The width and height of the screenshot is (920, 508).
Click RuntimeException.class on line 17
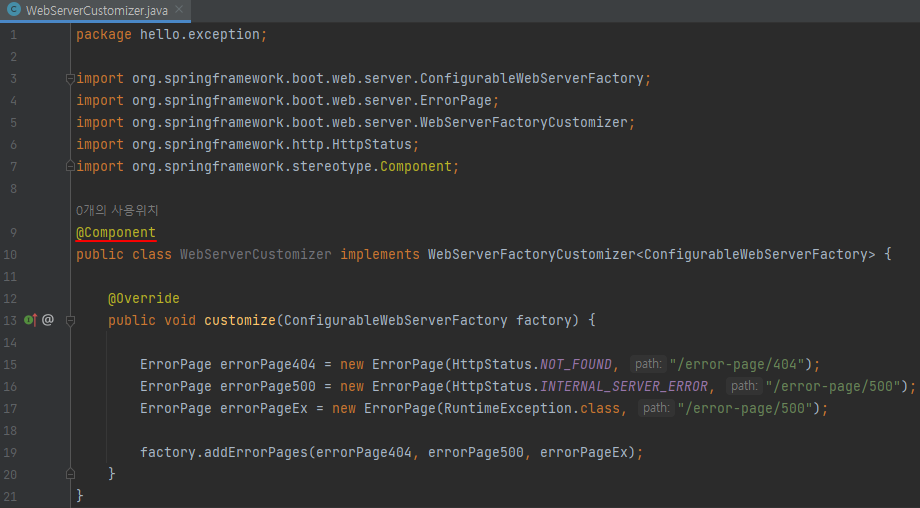532,408
